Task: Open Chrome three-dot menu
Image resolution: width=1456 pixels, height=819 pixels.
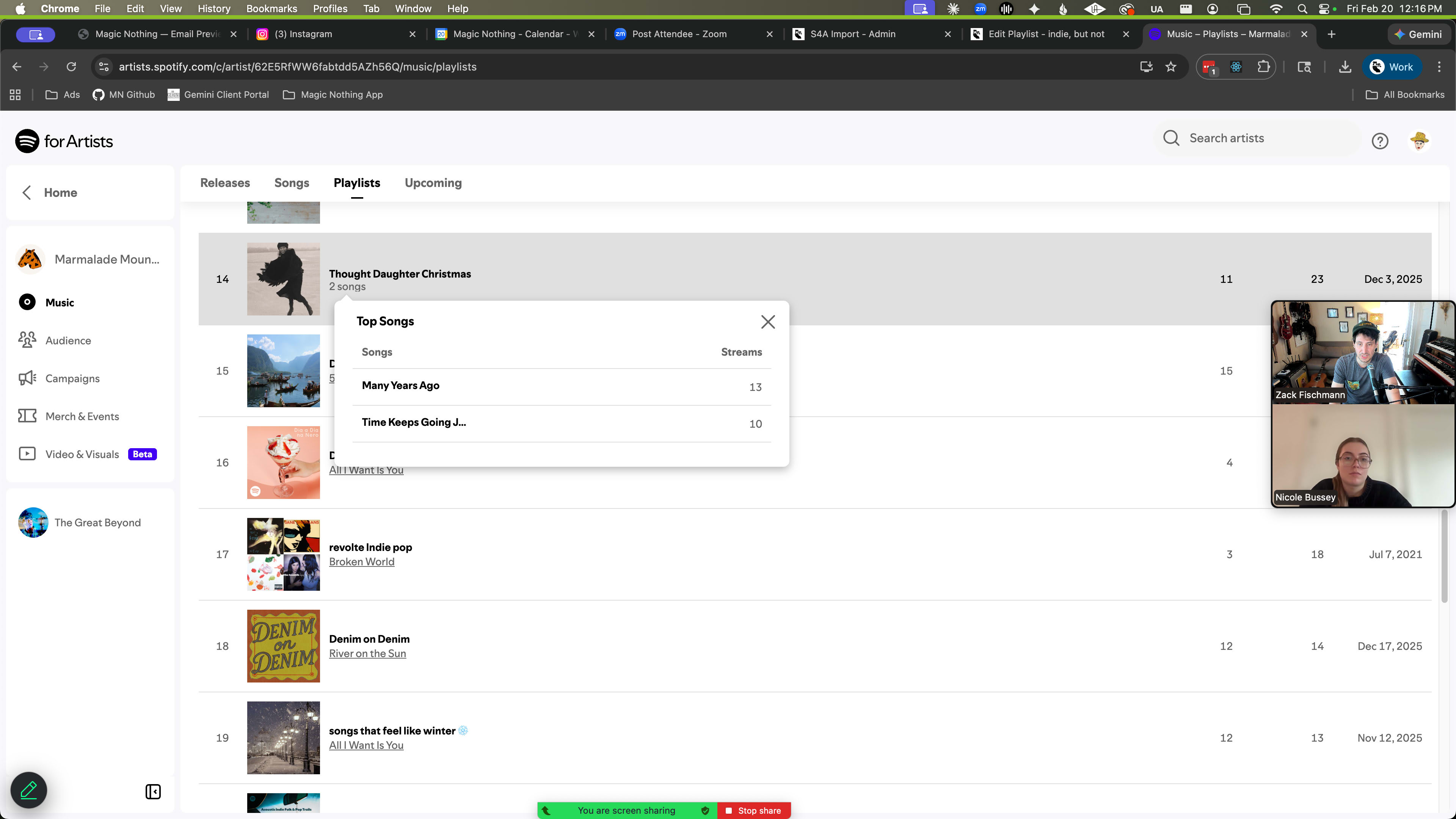Action: [x=1439, y=67]
